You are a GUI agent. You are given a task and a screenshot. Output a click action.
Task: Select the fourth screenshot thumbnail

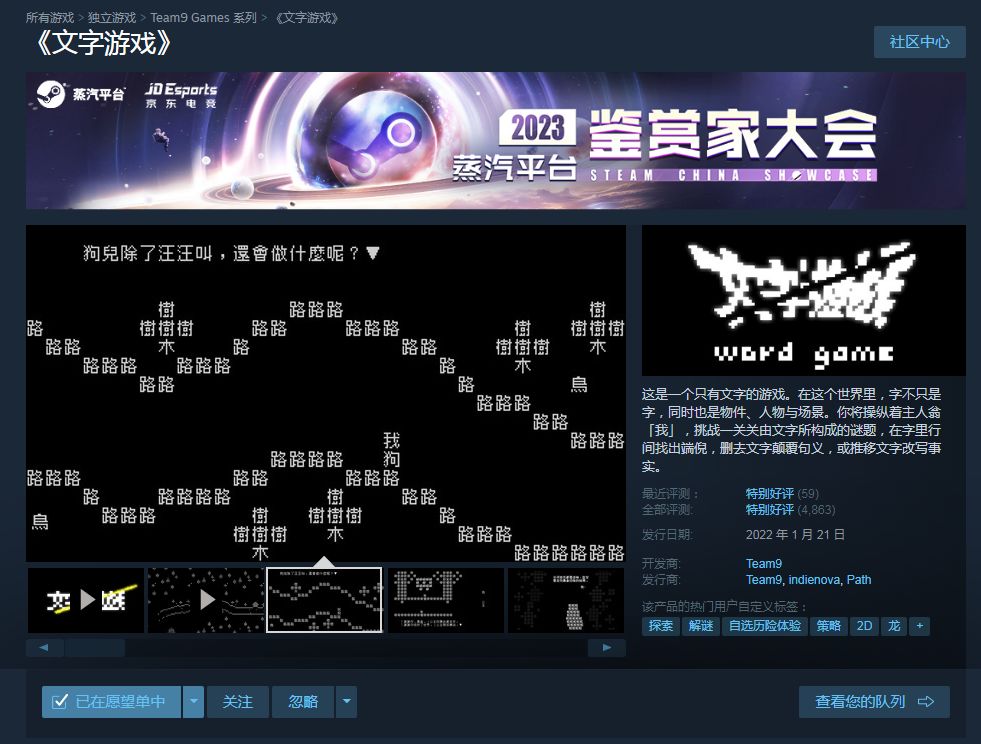pyautogui.click(x=445, y=600)
